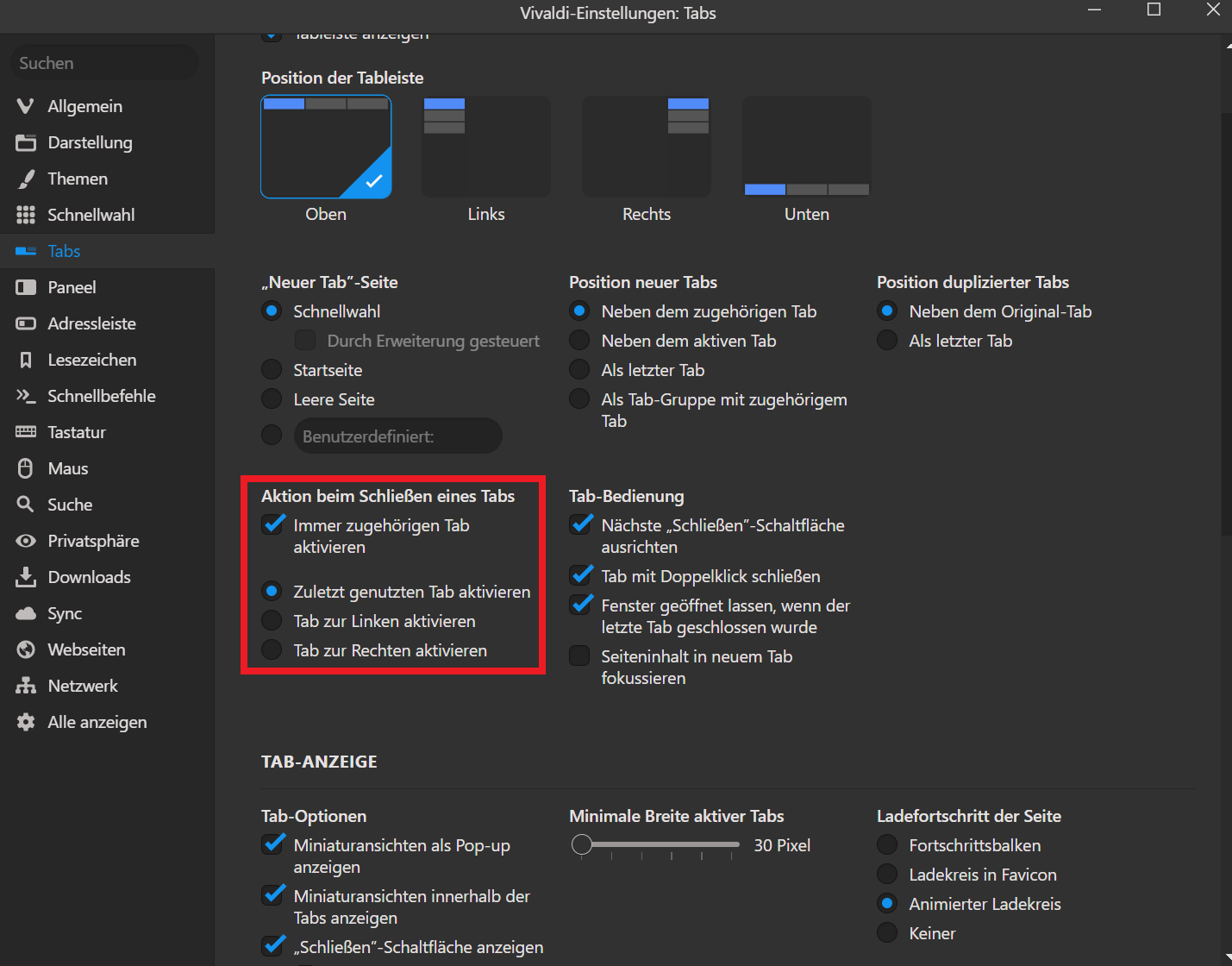Choose Als letzter Tab for new tabs
This screenshot has height=966, width=1232.
[x=579, y=370]
